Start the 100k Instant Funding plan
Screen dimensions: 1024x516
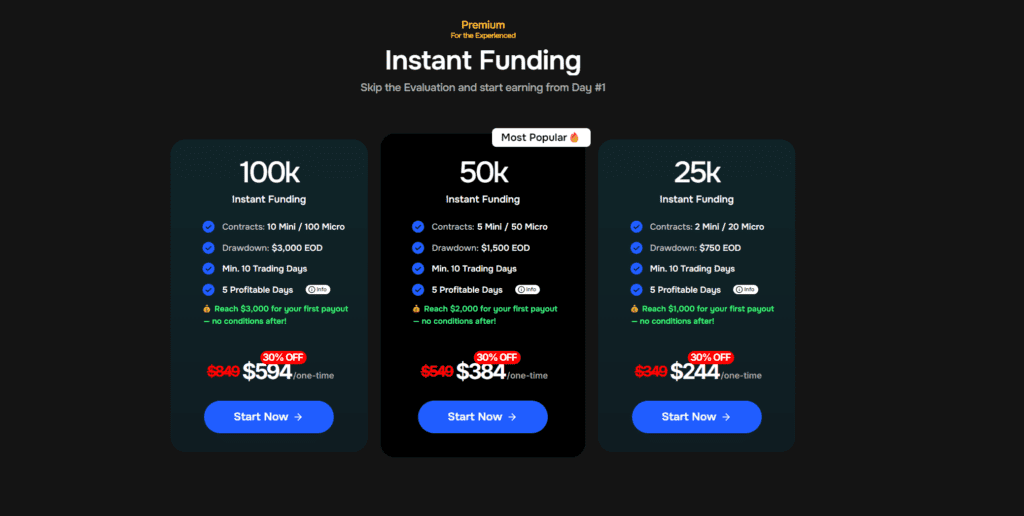point(268,417)
